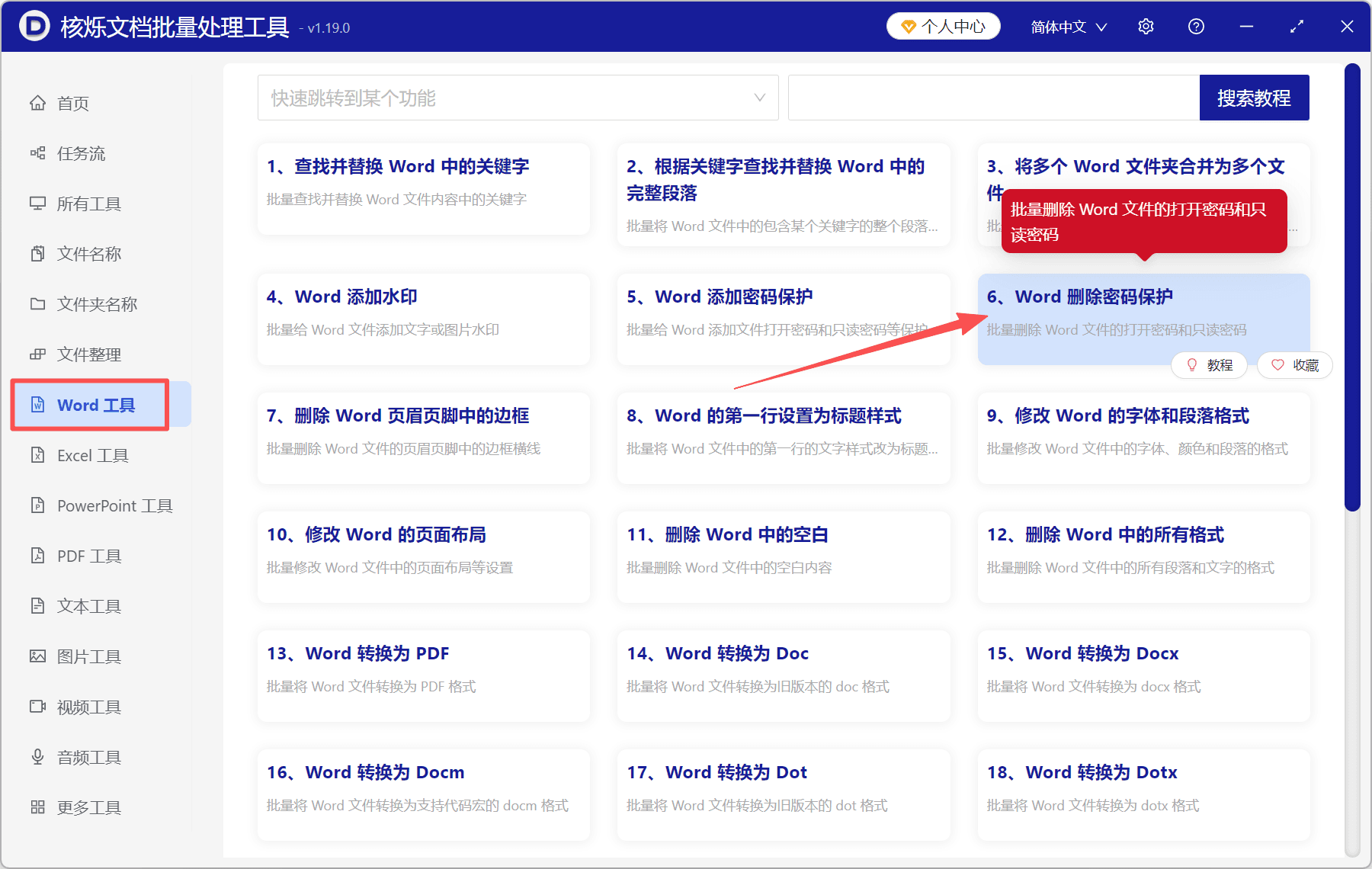Click the 搜索教程 search button

click(x=1254, y=98)
